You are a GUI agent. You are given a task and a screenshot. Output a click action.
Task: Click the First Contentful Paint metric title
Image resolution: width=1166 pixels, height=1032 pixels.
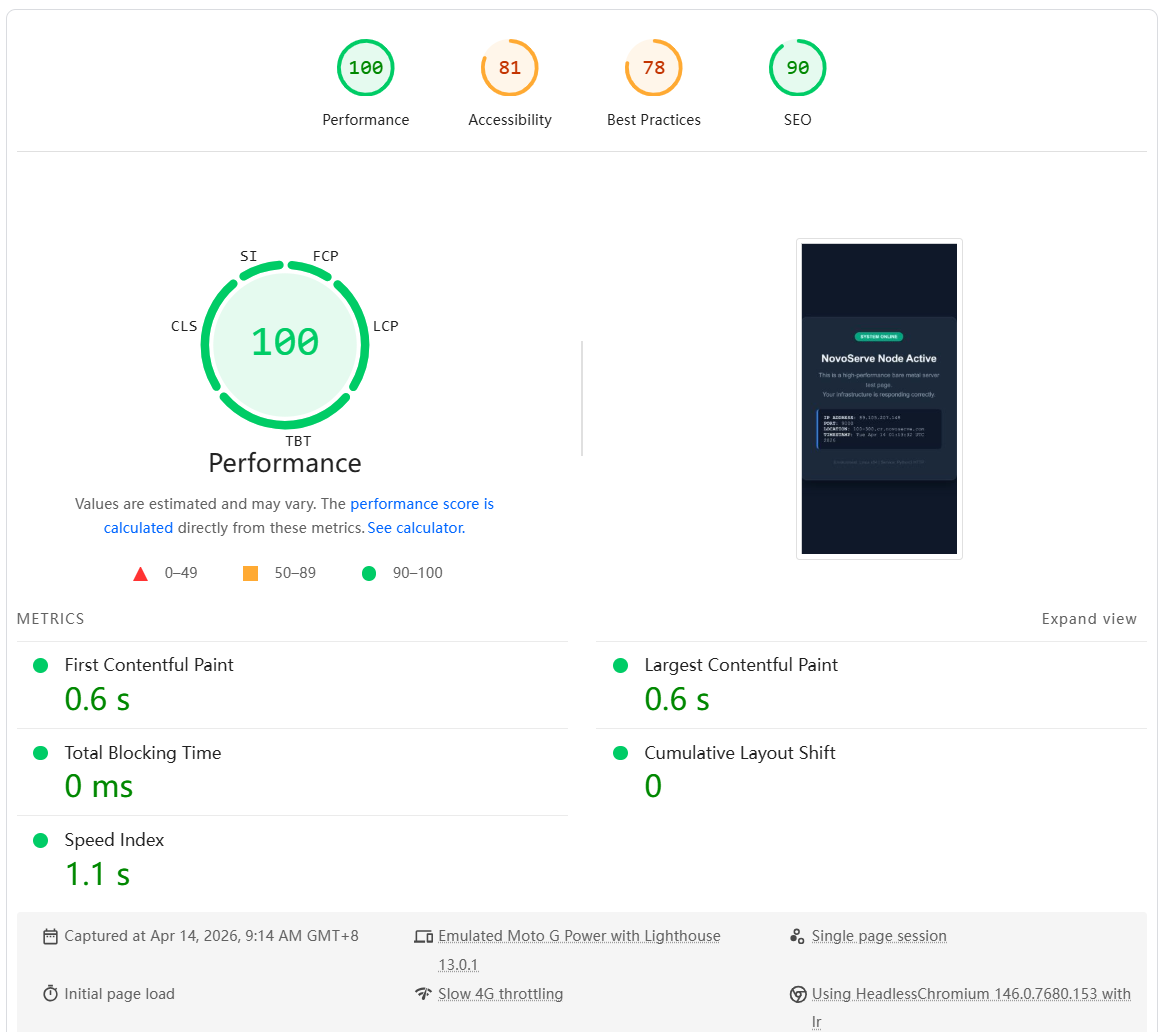pyautogui.click(x=149, y=665)
